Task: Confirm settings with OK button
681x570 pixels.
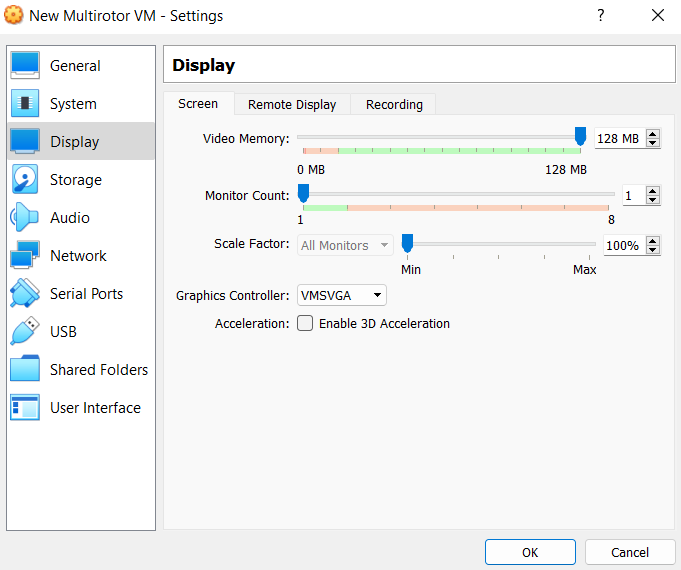Action: (530, 552)
